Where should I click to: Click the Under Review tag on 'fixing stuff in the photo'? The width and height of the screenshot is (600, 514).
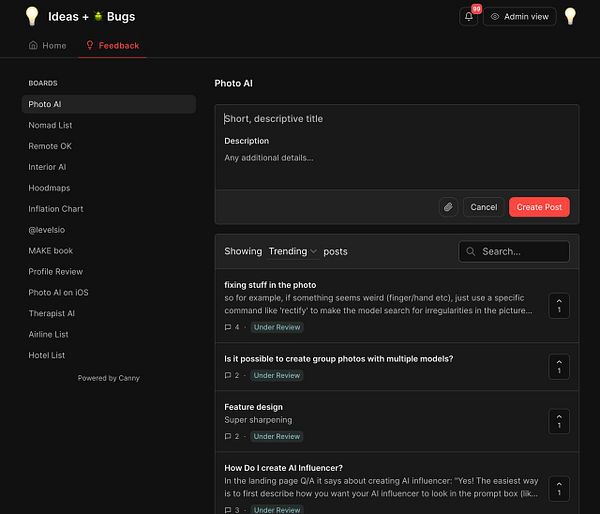pos(277,327)
